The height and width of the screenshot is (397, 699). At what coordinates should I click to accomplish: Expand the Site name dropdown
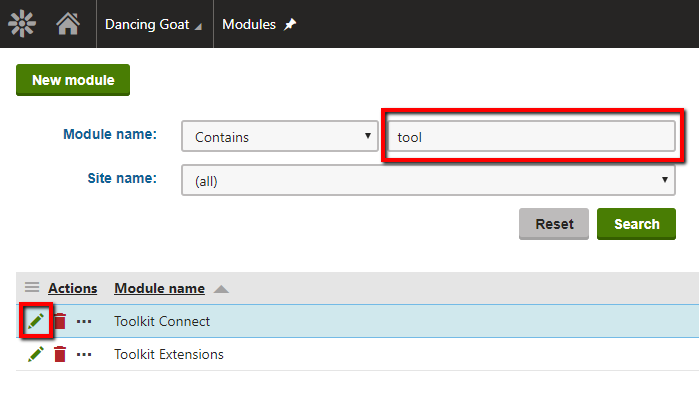point(428,180)
